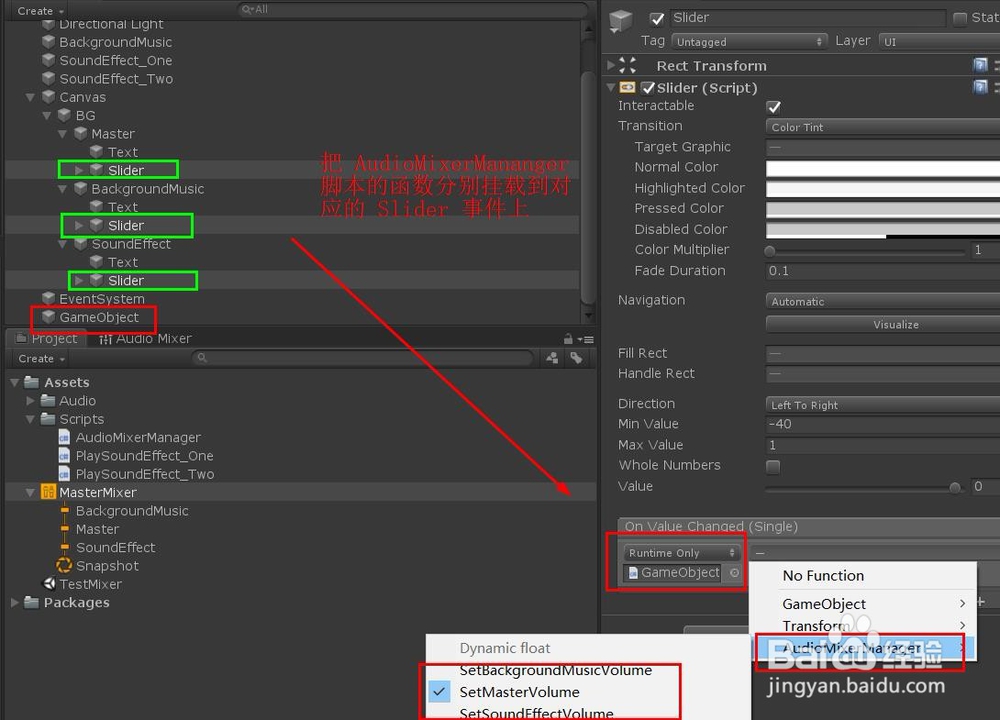The width and height of the screenshot is (1000, 720).
Task: Select the AudioMixerManager script icon
Action: (x=64, y=437)
